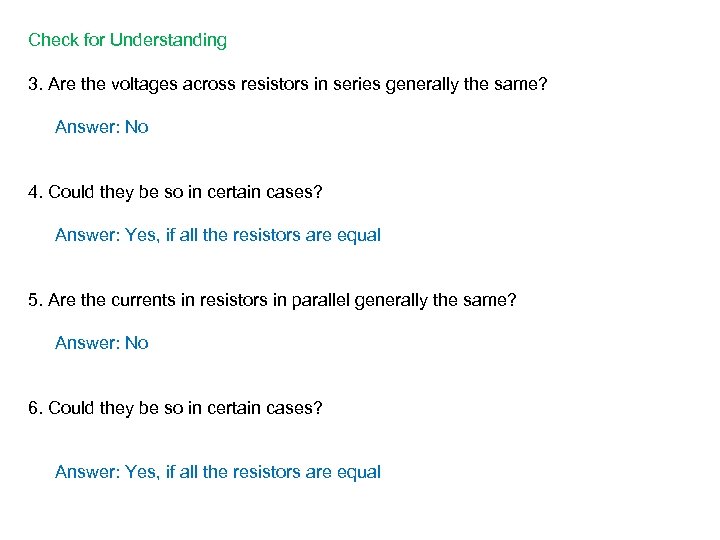Screen dimensions: 720x540
Task: Select the "Answer: No" under question 5
Action: coord(101,343)
